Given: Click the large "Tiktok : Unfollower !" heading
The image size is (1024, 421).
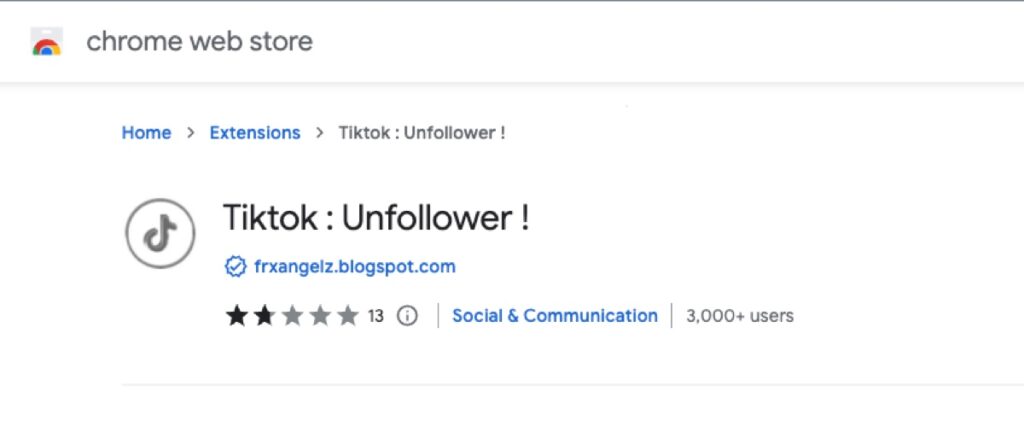Looking at the screenshot, I should [375, 217].
